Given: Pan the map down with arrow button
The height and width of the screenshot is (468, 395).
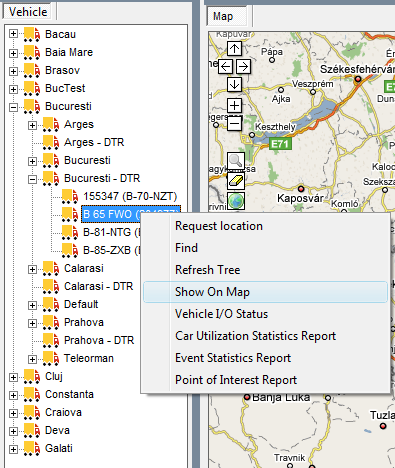Looking at the screenshot, I should tap(234, 84).
